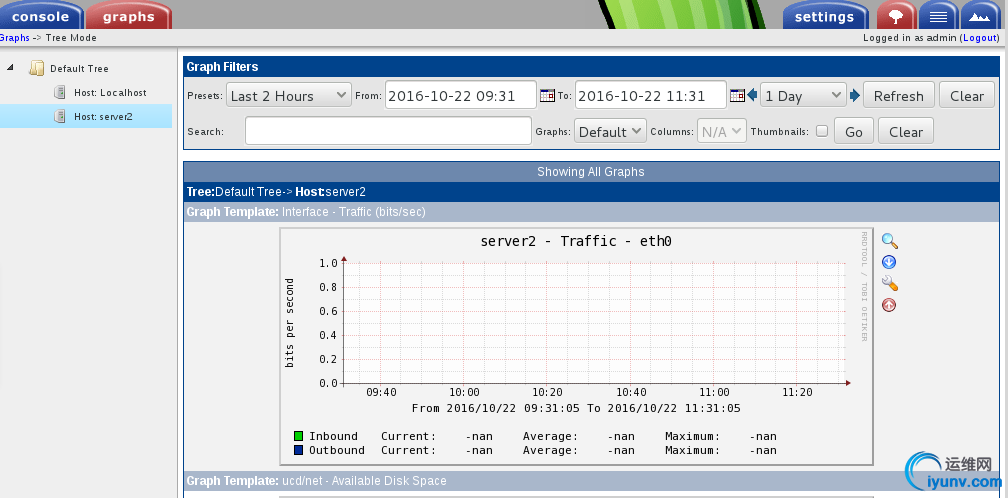Click the Graphs breadcrumb link
The width and height of the screenshot is (1008, 498).
click(15, 38)
